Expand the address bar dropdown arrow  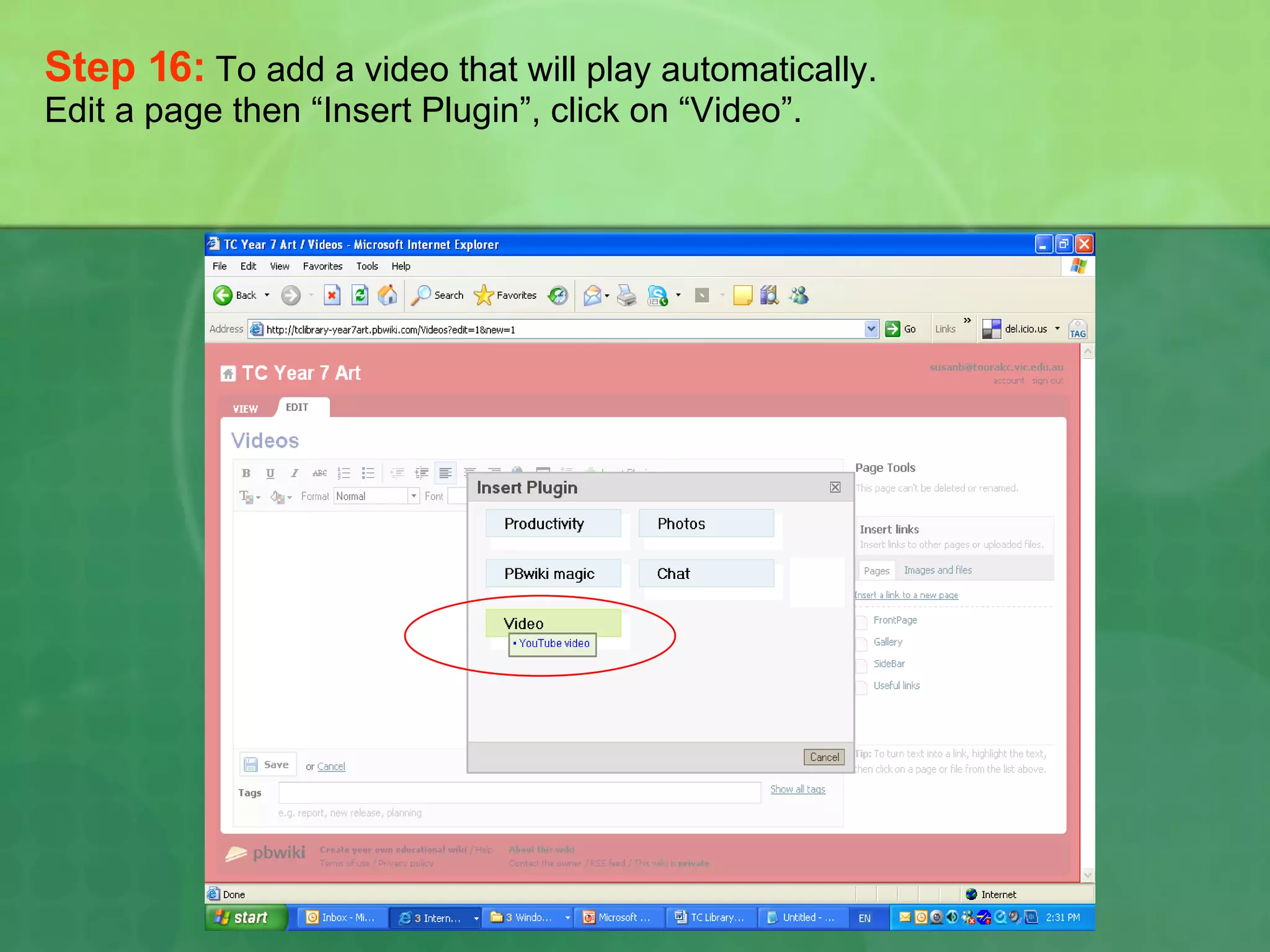tap(871, 329)
